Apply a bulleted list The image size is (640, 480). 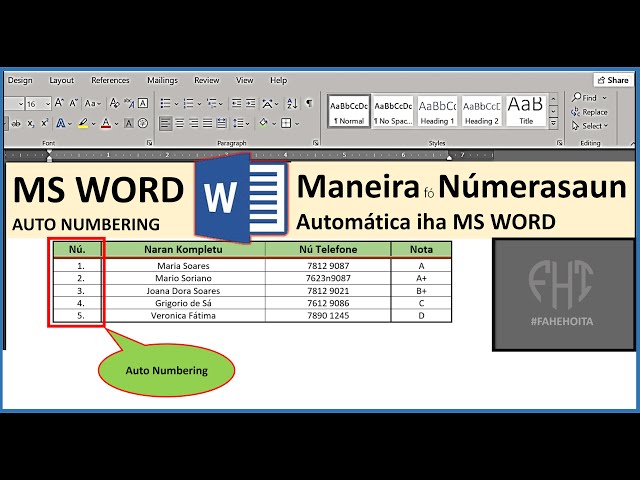[x=165, y=104]
